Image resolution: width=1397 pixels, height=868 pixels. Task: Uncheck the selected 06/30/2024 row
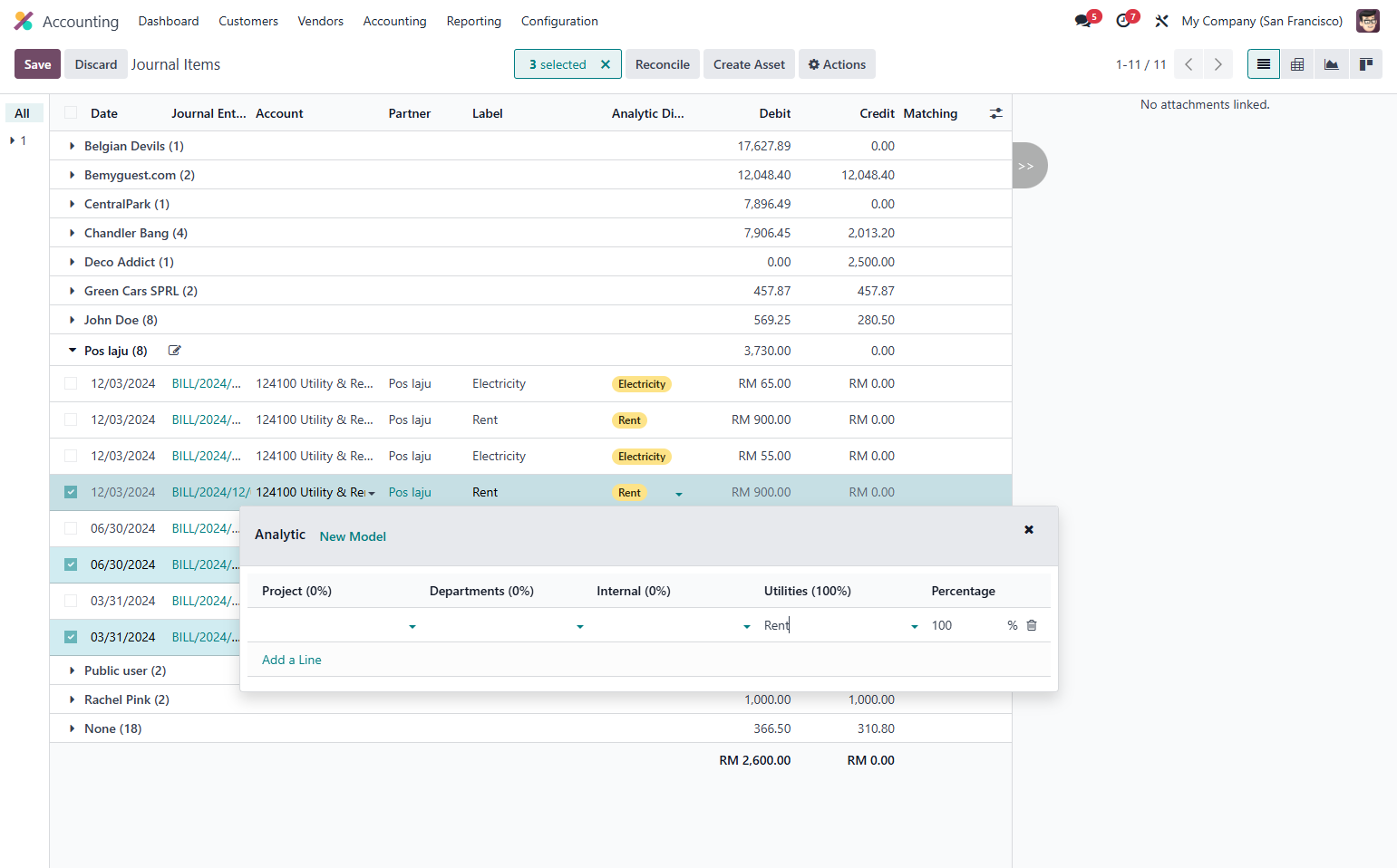(x=71, y=564)
